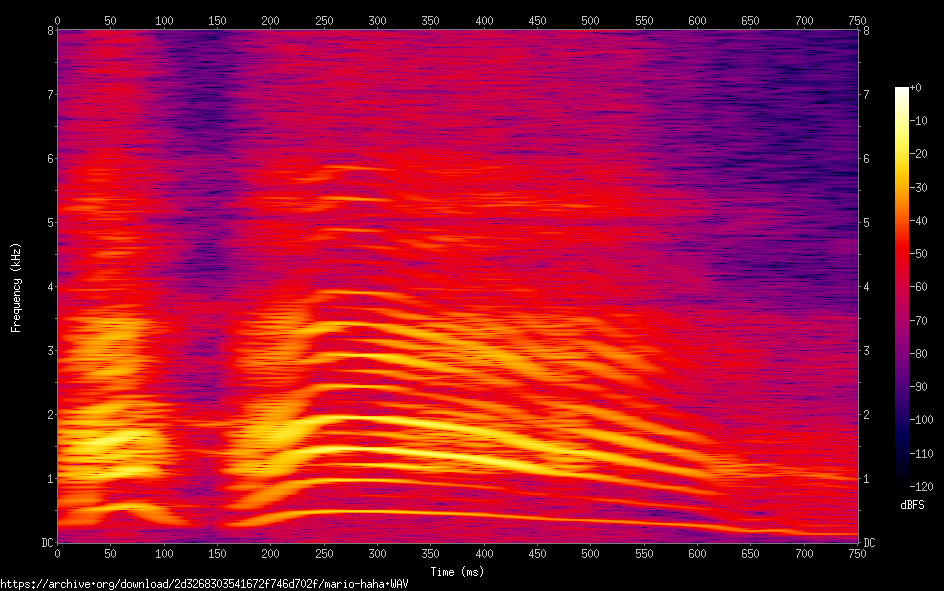Viewport: 944px width, 591px height.
Task: Pick the dark bottom end of the color bar
Action: (902, 486)
